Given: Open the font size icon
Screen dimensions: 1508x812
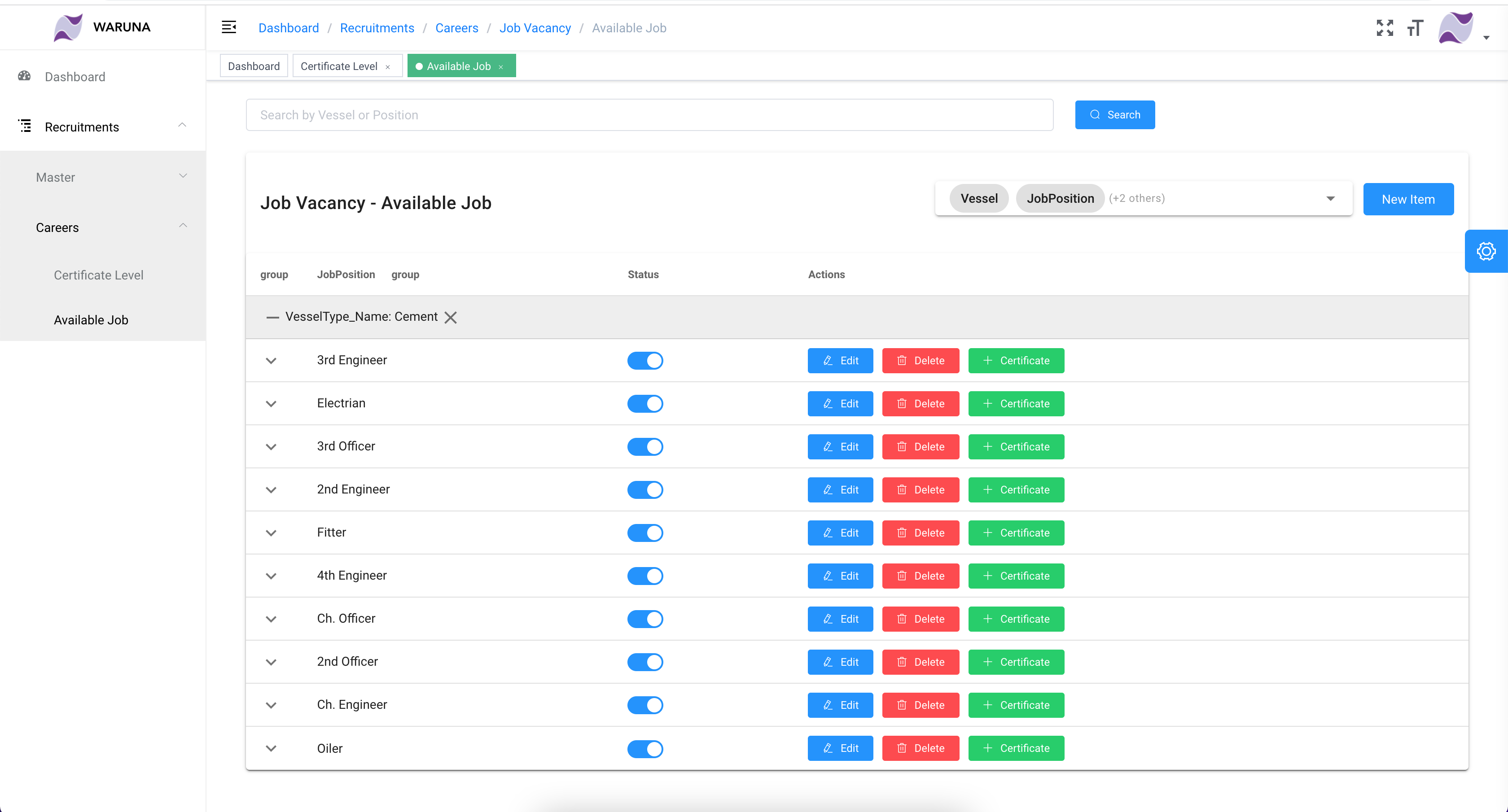Looking at the screenshot, I should (1415, 27).
